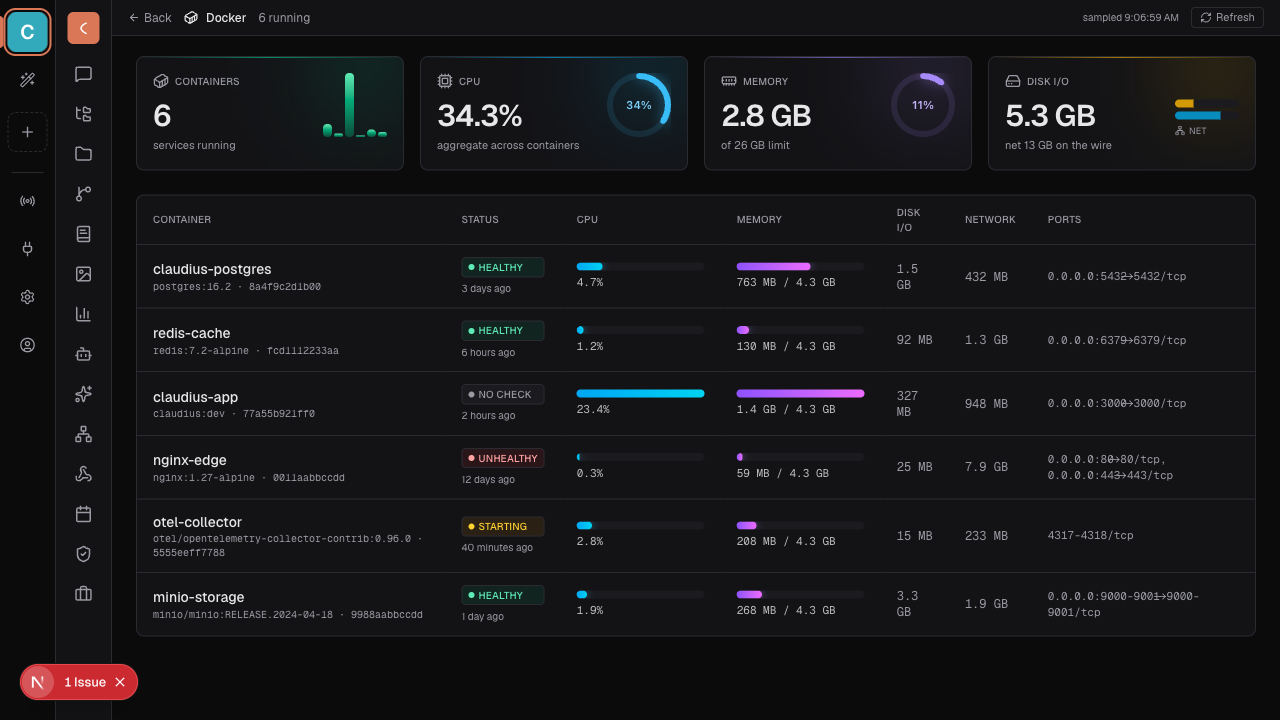Click the N logo in issue badge
The height and width of the screenshot is (720, 1280).
coord(38,682)
